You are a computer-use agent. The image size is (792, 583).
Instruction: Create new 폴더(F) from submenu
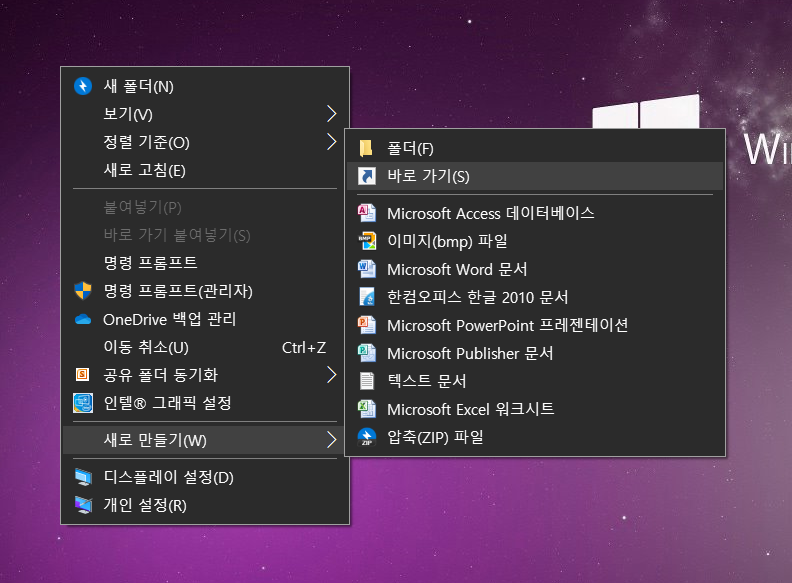pos(535,149)
